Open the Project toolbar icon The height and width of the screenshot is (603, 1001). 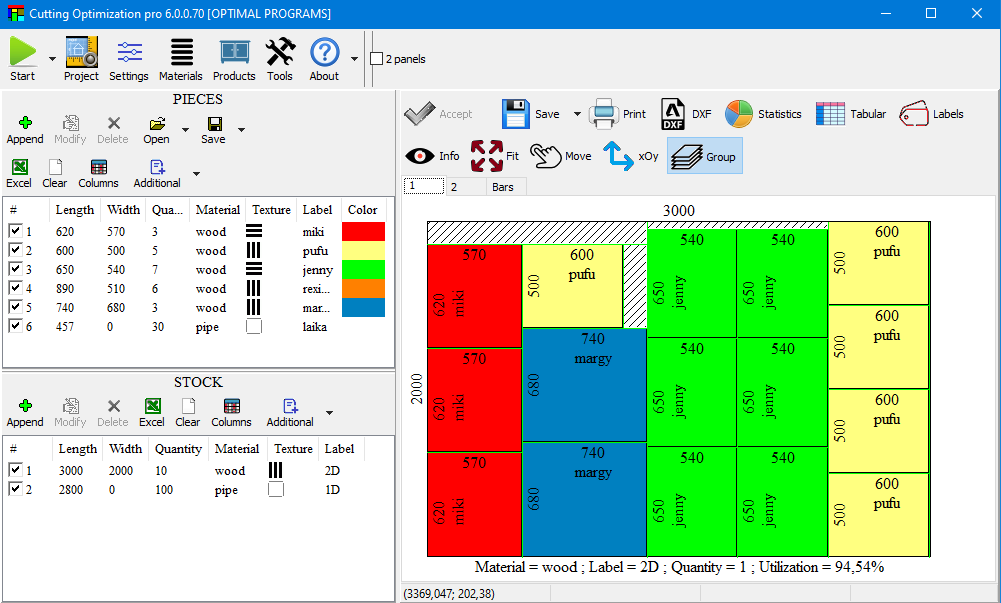[81, 52]
